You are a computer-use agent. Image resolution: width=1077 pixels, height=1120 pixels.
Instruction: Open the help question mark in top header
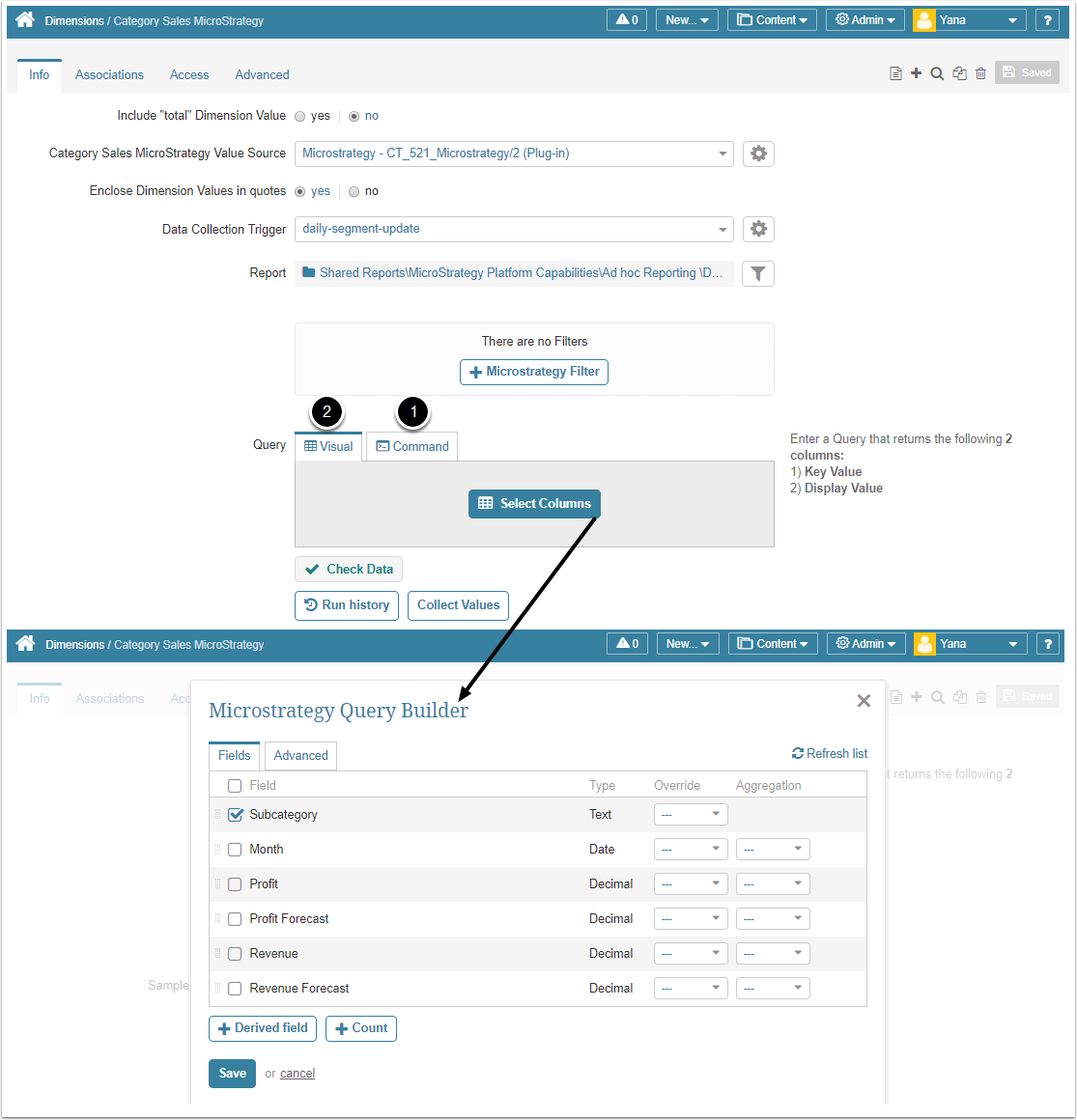point(1047,20)
